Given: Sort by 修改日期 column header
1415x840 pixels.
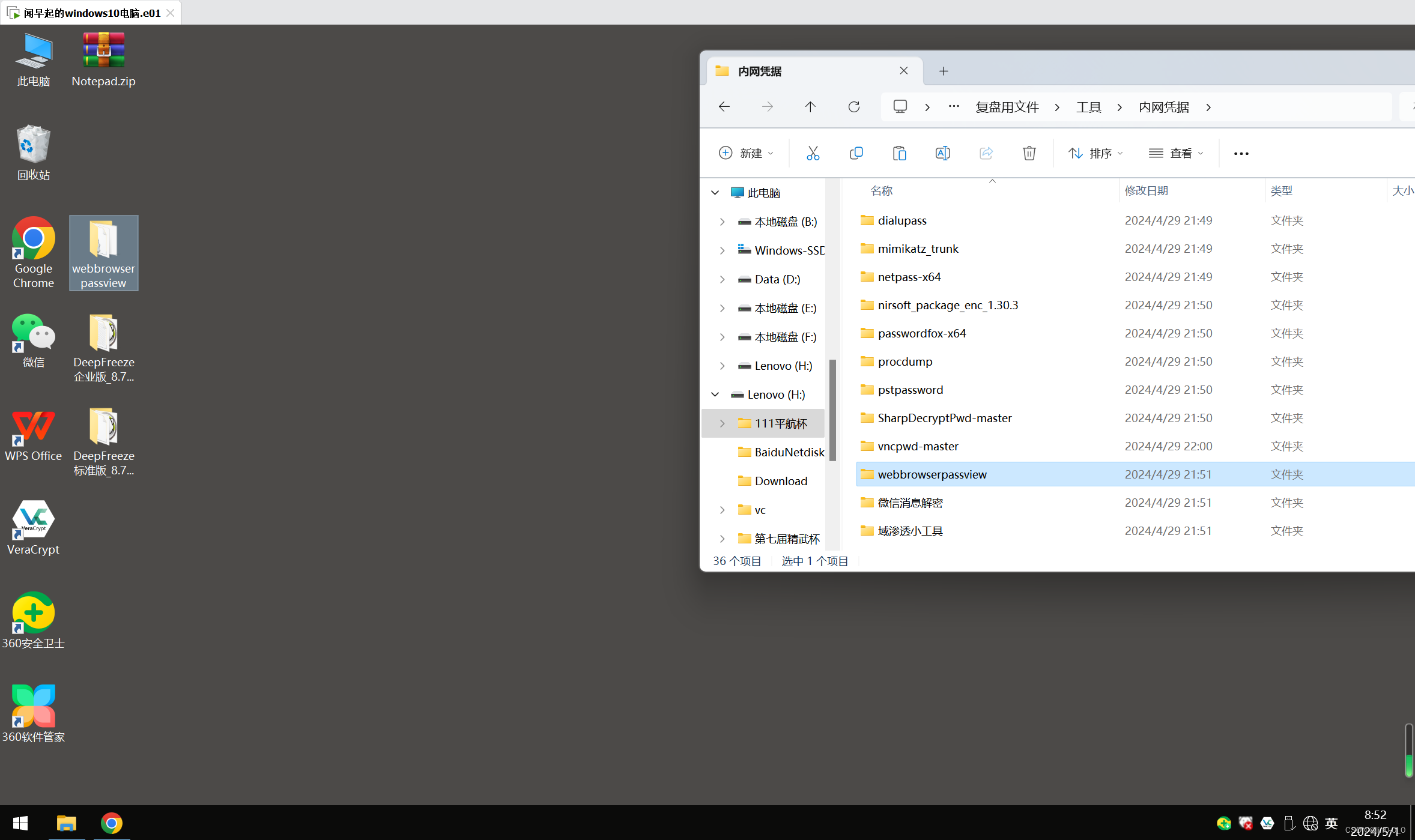Looking at the screenshot, I should tap(1146, 190).
